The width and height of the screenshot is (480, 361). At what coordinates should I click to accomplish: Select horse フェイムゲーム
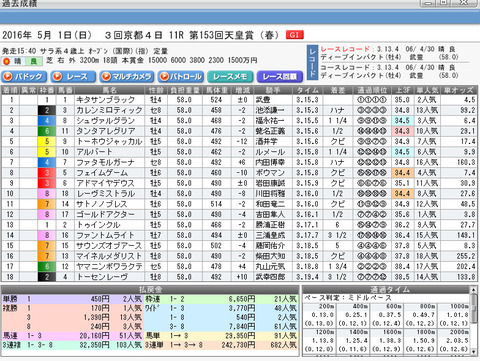tap(102, 173)
